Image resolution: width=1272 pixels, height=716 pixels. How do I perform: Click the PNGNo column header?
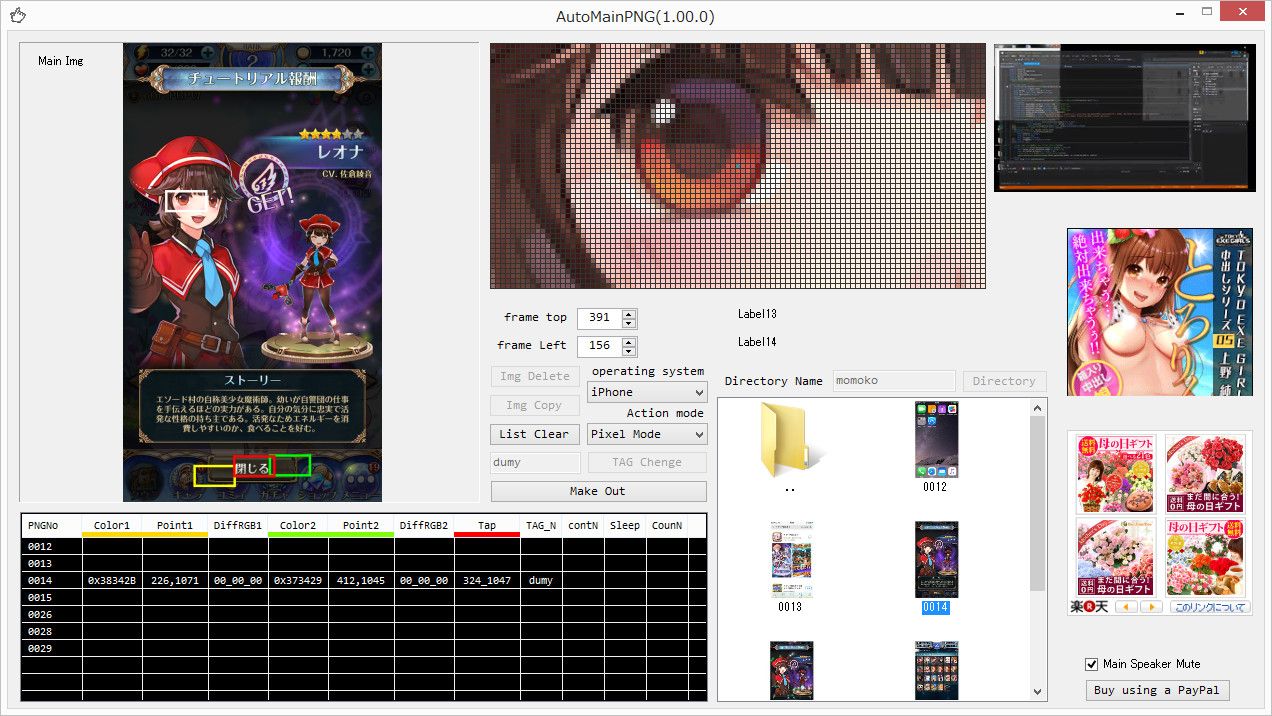tap(51, 525)
